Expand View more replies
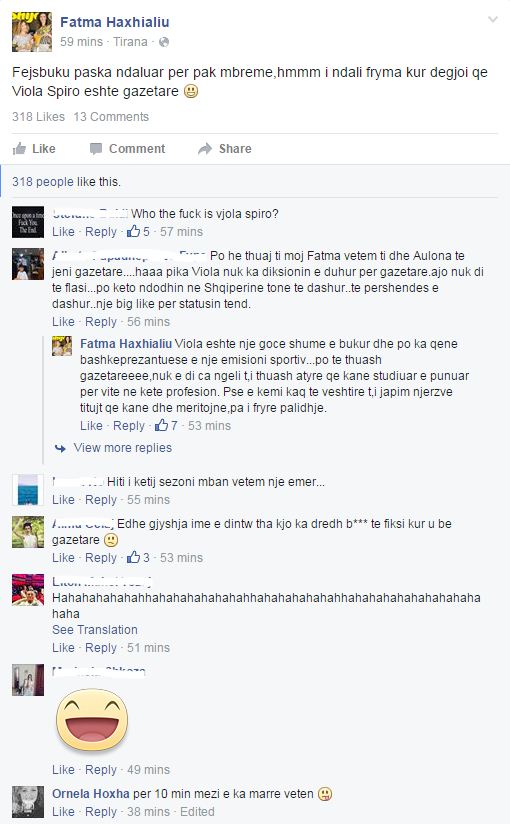The height and width of the screenshot is (824, 510). (x=123, y=448)
